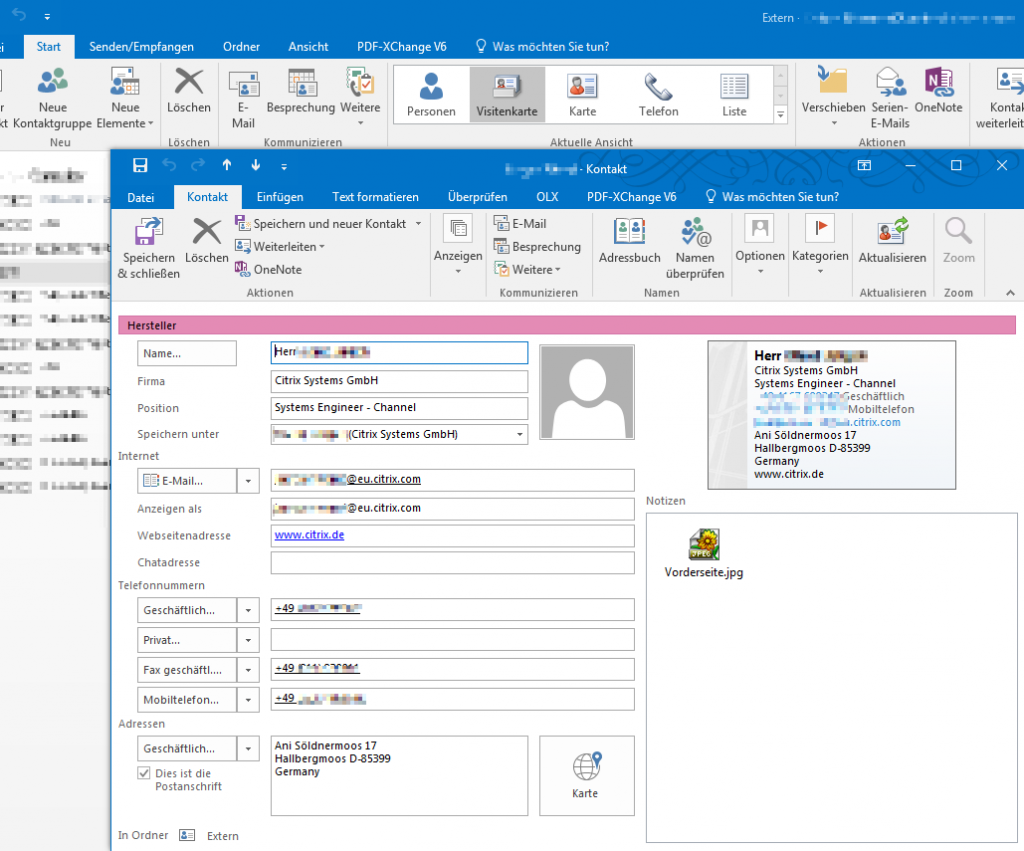Click the Privat... phone button

187,641
